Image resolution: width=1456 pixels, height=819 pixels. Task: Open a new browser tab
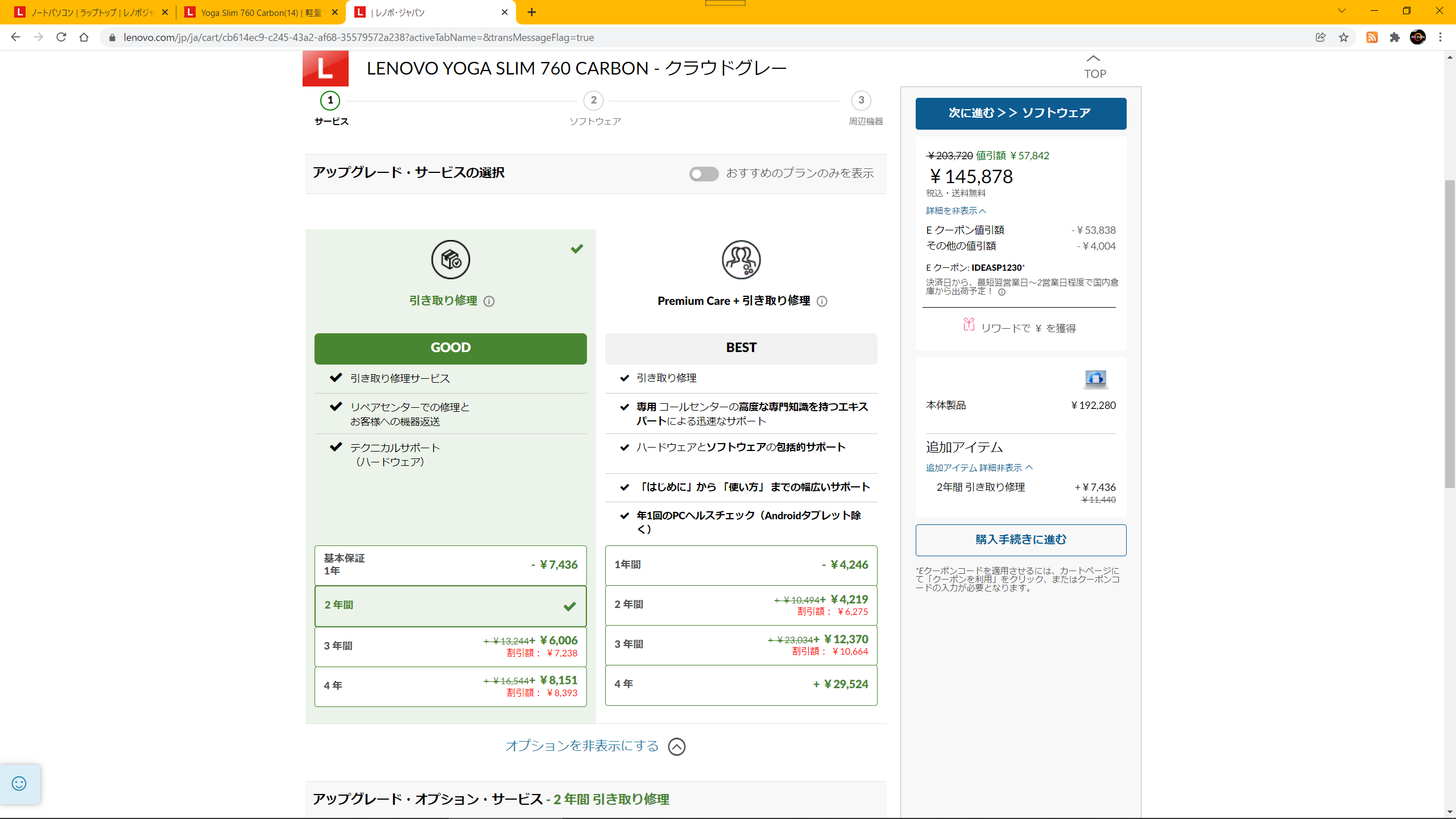click(532, 12)
